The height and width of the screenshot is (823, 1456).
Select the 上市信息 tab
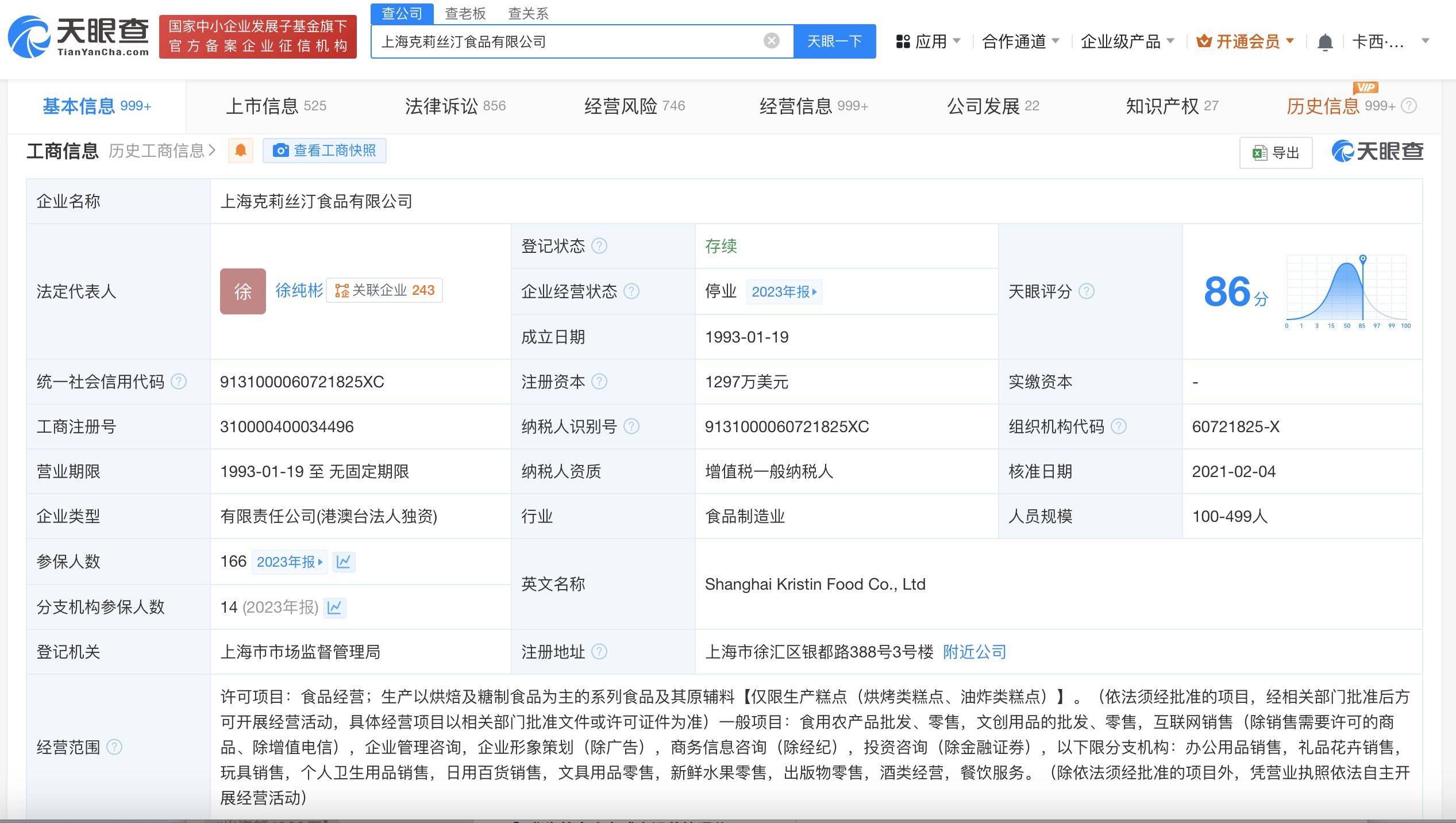276,106
